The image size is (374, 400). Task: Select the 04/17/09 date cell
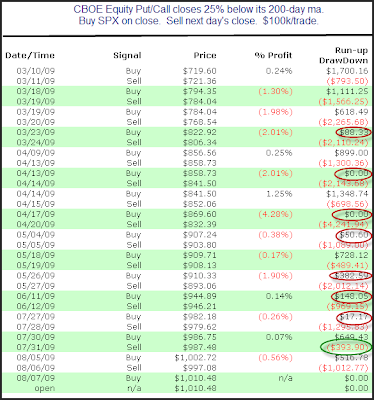tap(36, 214)
